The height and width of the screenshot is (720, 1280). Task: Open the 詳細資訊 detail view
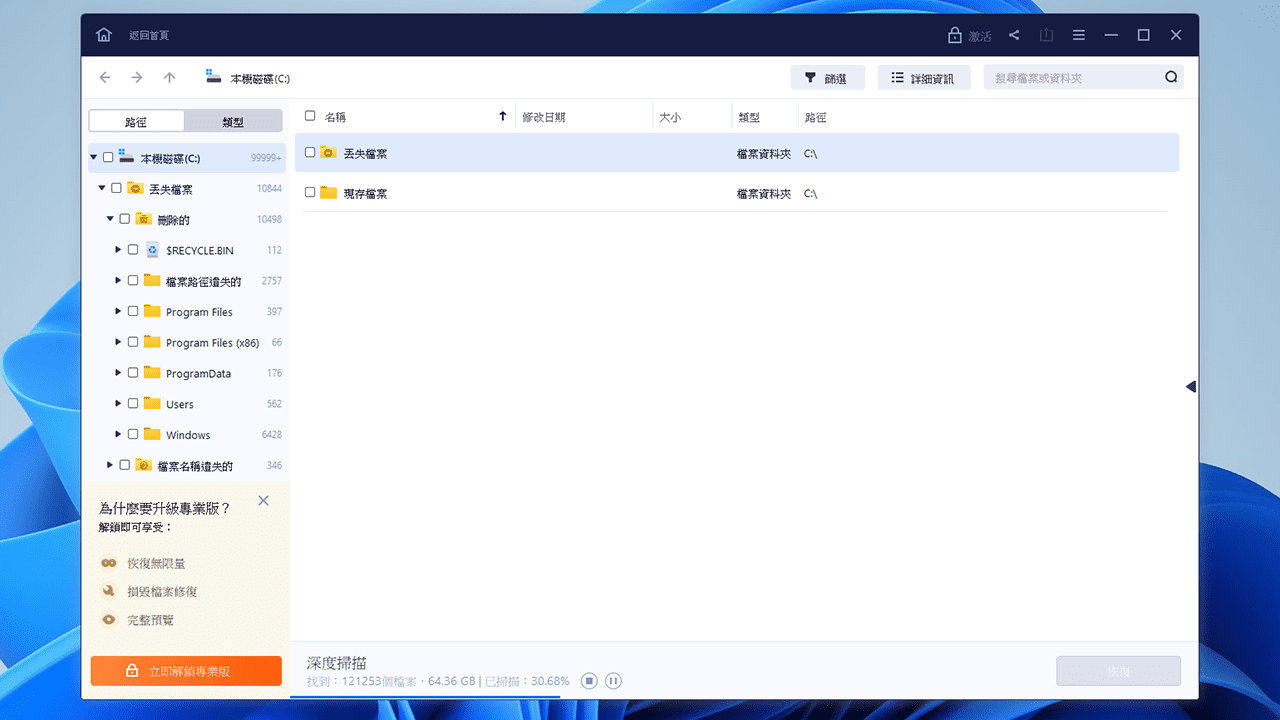[x=923, y=77]
